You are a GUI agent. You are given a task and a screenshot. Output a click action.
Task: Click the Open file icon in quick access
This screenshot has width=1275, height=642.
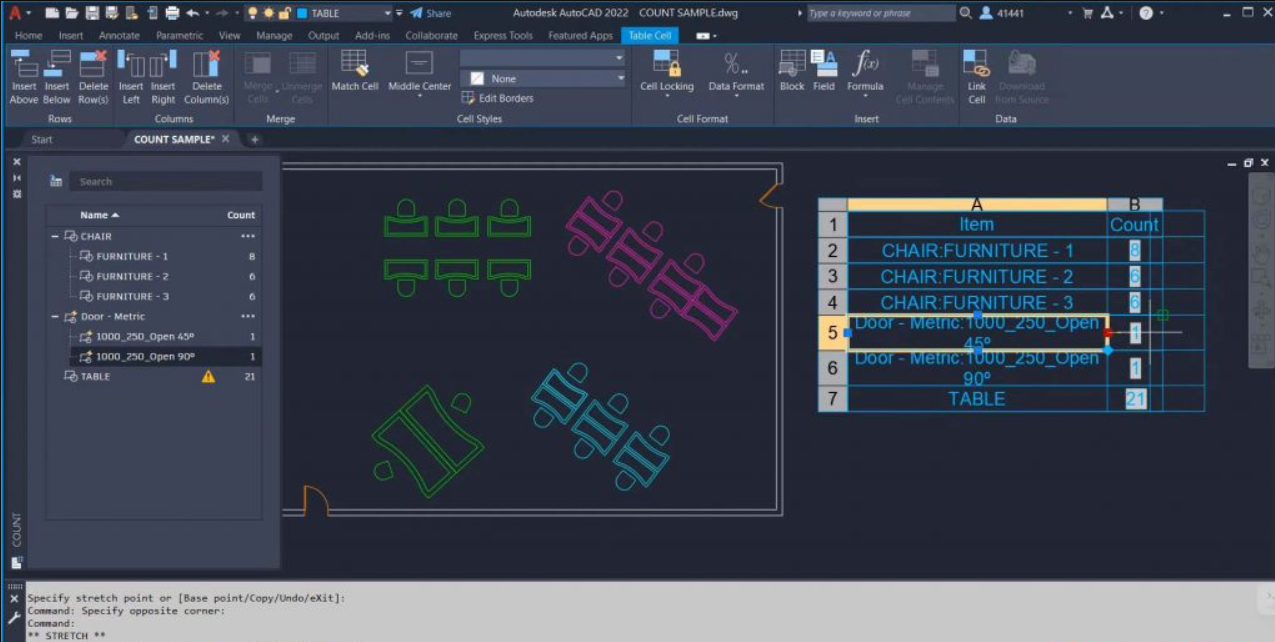click(x=72, y=13)
